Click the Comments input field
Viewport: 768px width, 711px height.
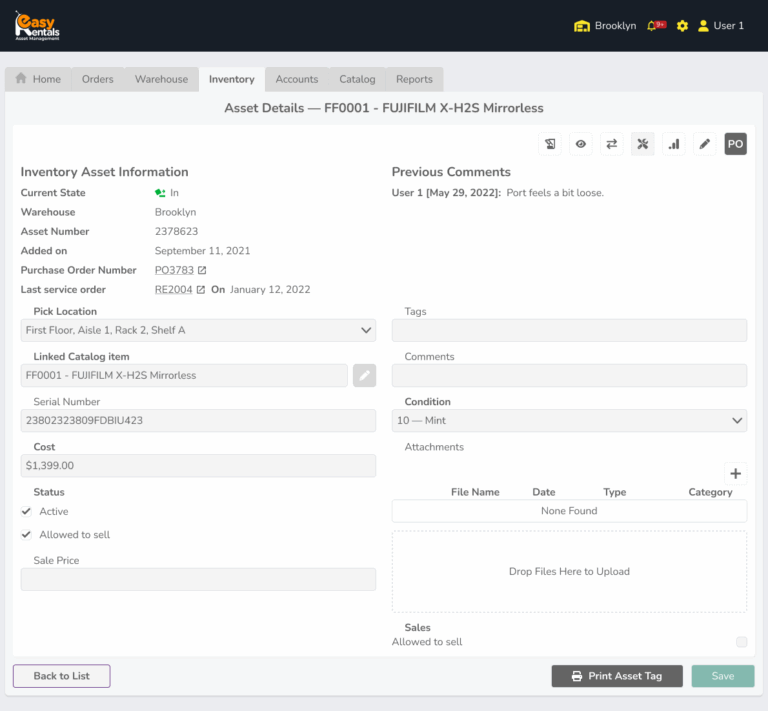tap(569, 376)
